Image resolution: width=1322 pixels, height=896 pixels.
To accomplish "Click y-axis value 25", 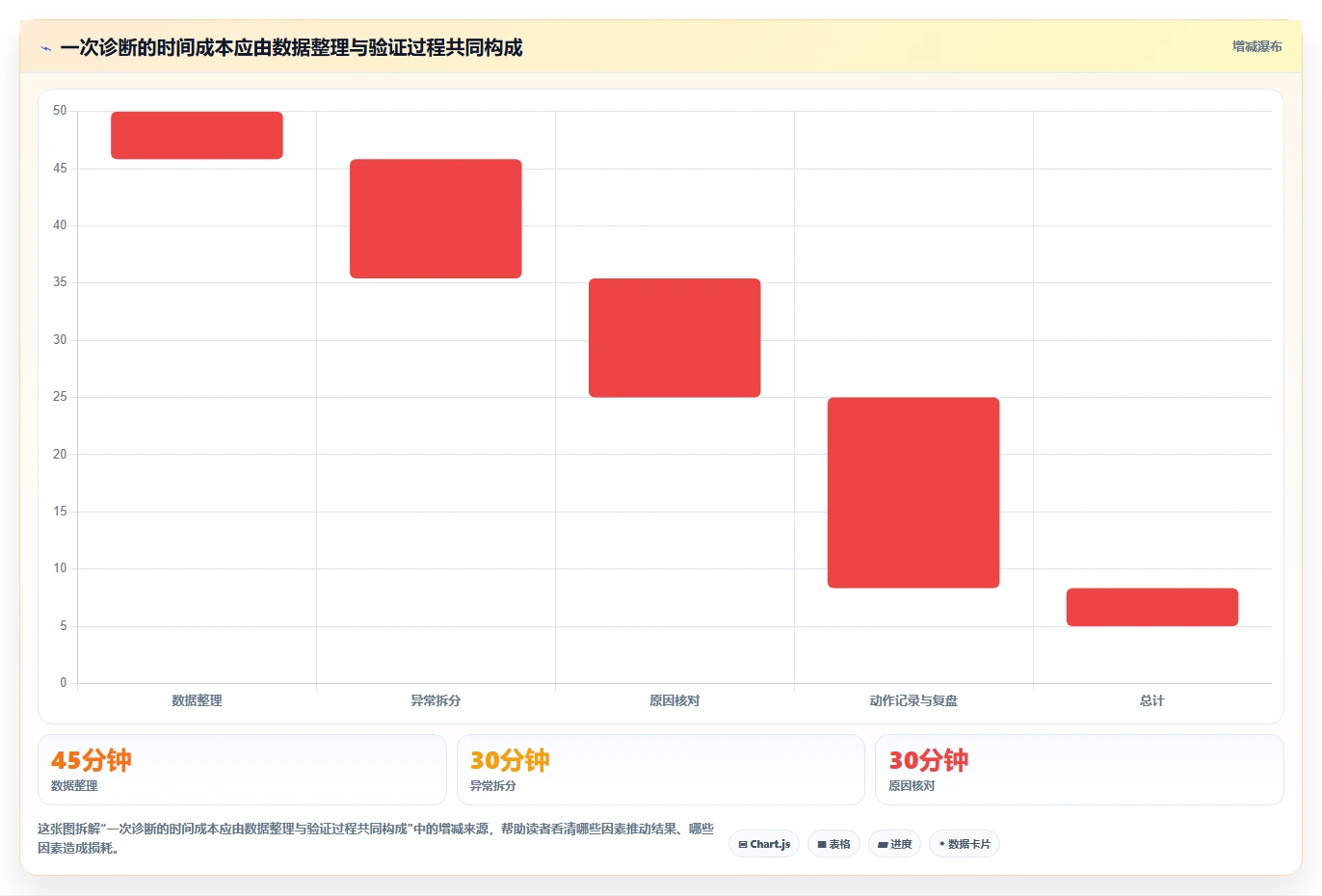I will [60, 397].
